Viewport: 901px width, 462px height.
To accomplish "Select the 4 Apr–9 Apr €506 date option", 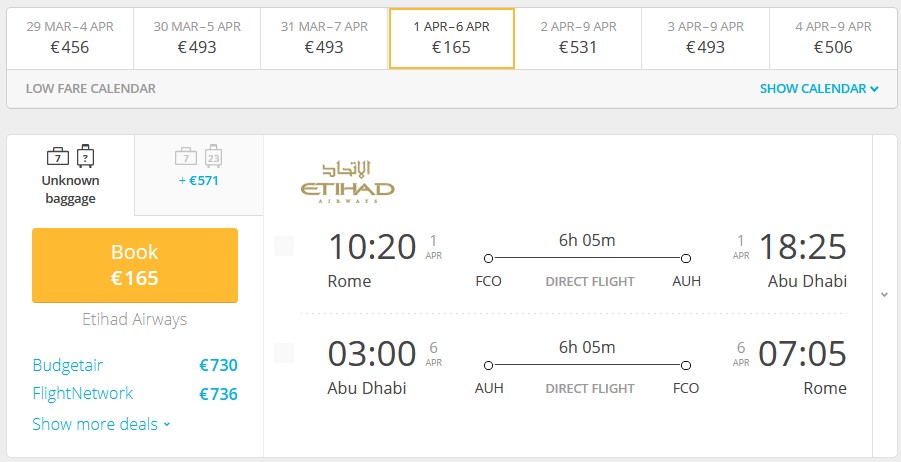I will 833,38.
